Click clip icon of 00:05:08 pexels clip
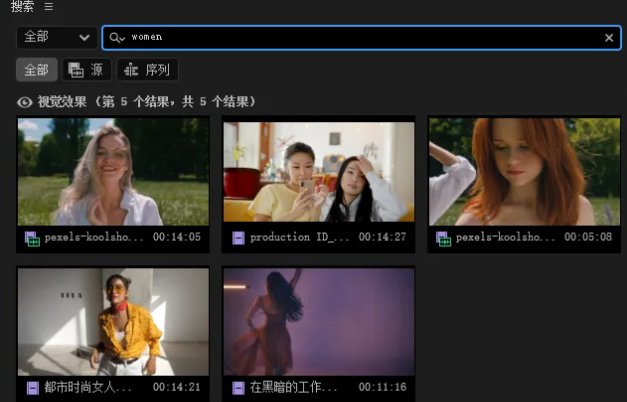Viewport: 627px width, 402px height. click(442, 238)
